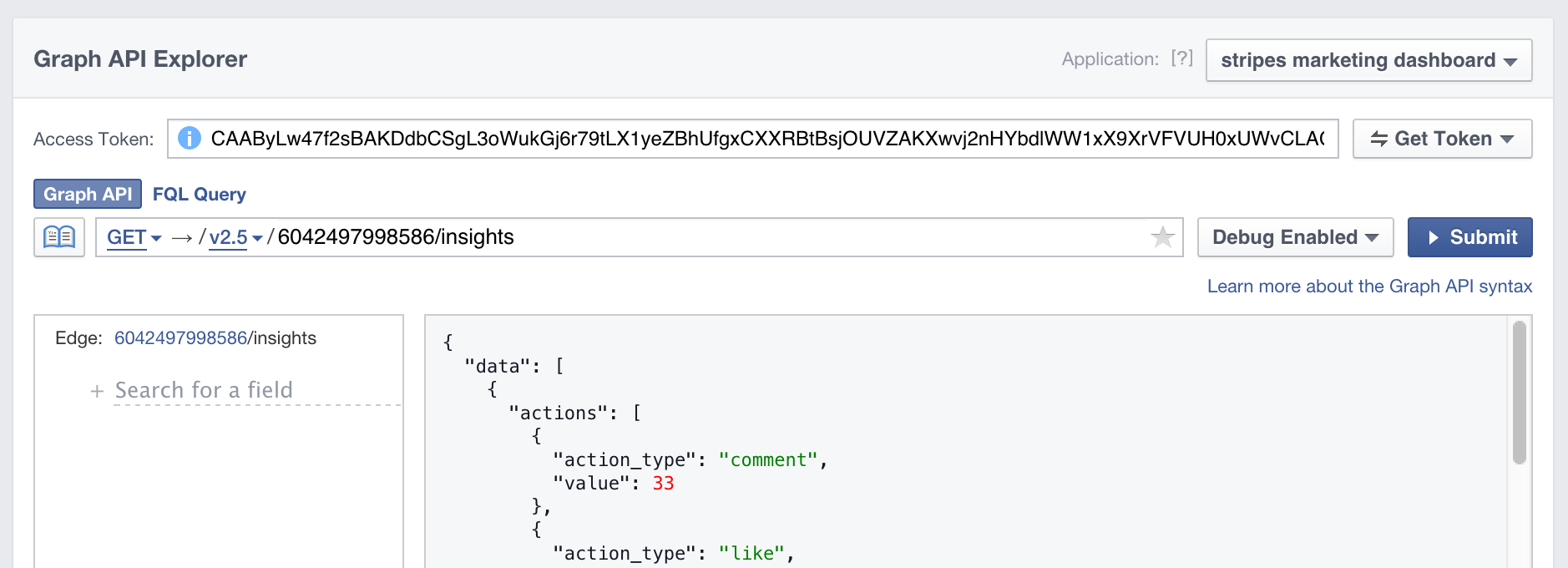Image resolution: width=1568 pixels, height=568 pixels.
Task: Open the GET method dropdown
Action: tap(134, 237)
